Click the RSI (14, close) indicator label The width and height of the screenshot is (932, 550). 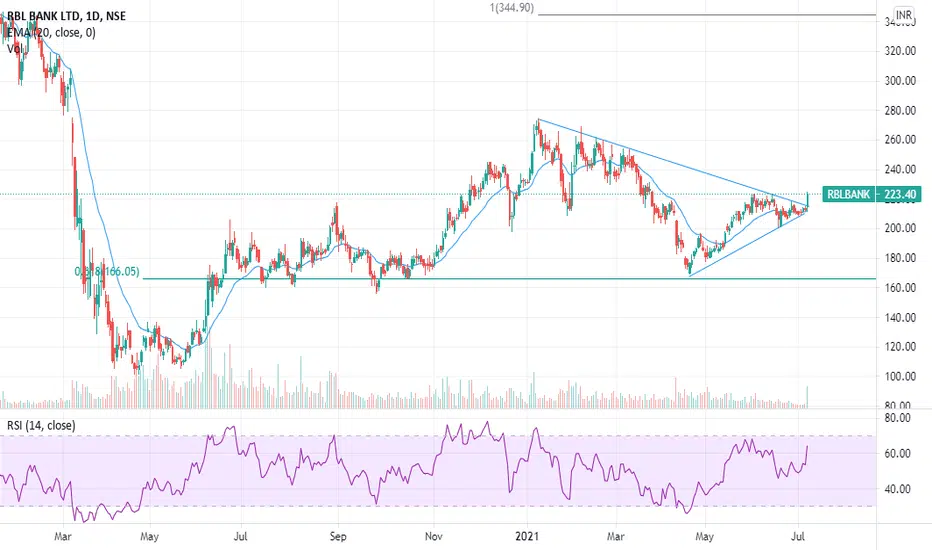pyautogui.click(x=41, y=425)
